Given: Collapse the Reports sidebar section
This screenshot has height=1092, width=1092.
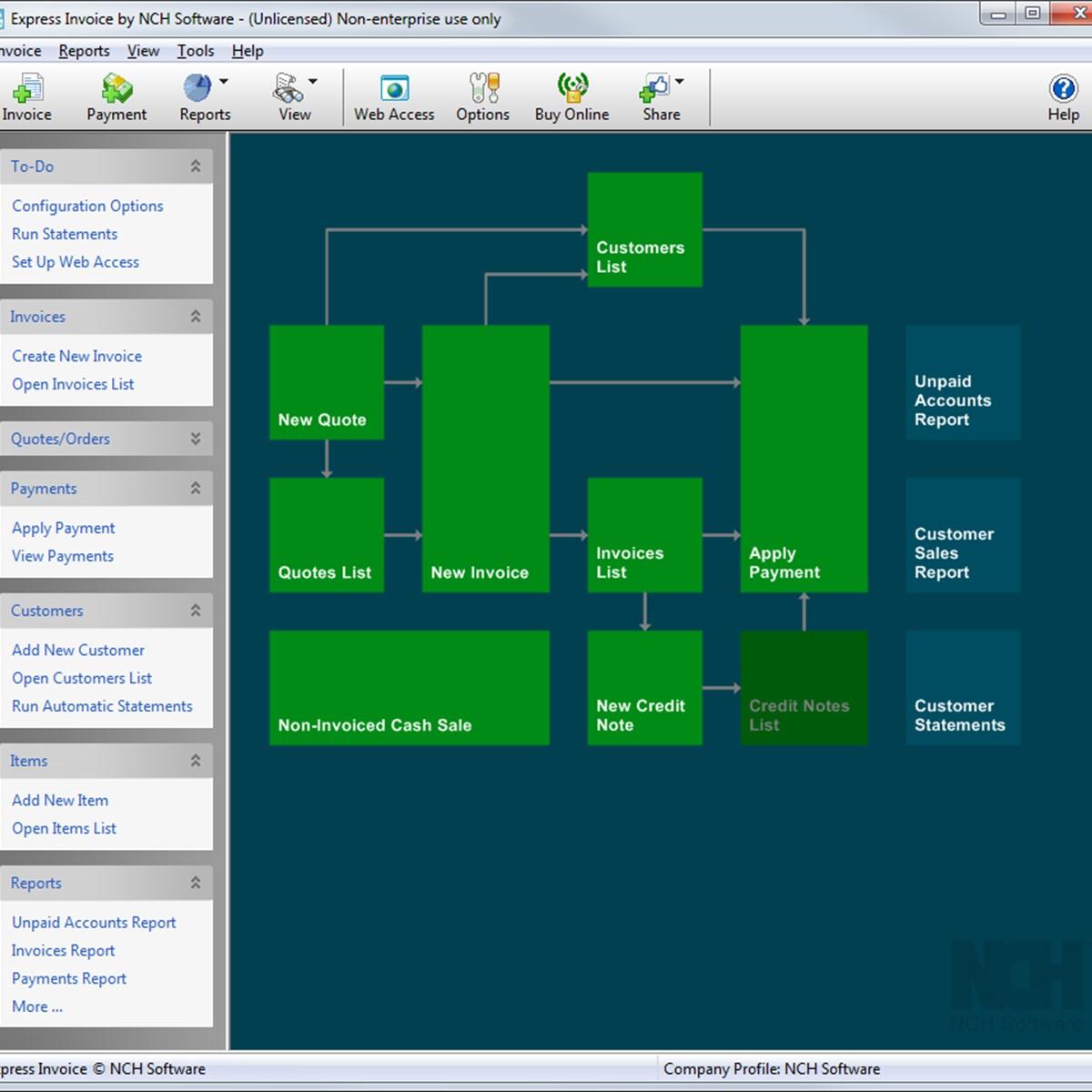Looking at the screenshot, I should [x=196, y=883].
